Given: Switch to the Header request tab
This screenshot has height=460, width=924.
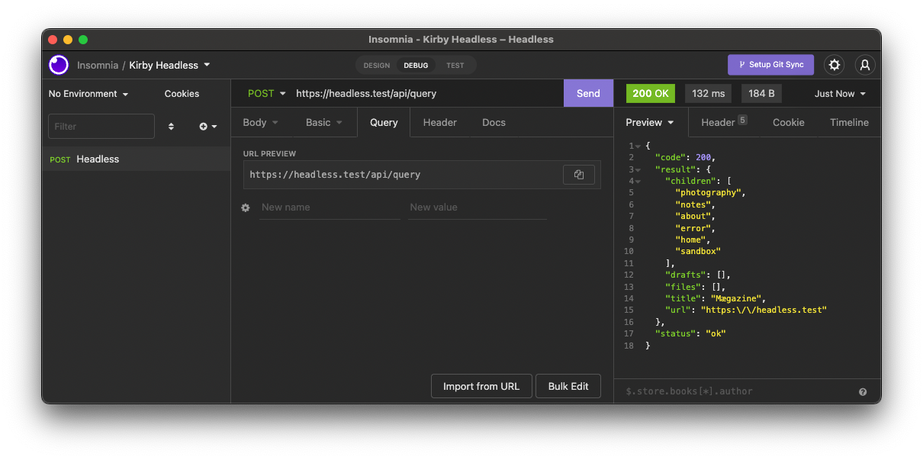Looking at the screenshot, I should click(x=440, y=123).
